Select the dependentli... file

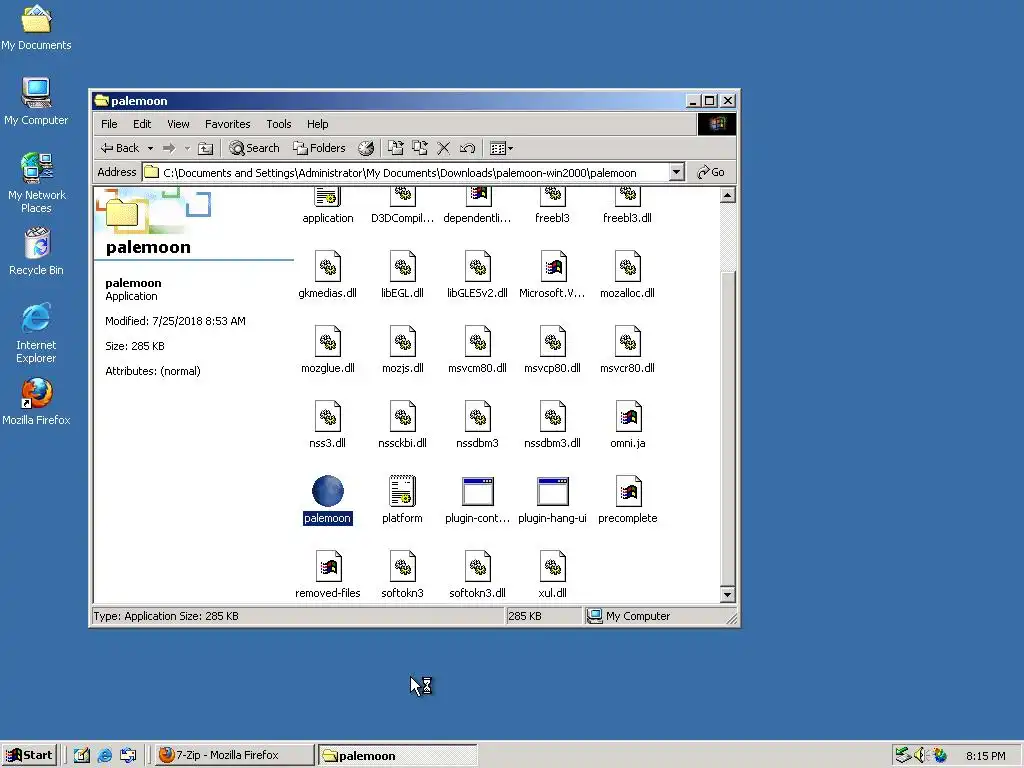click(477, 197)
